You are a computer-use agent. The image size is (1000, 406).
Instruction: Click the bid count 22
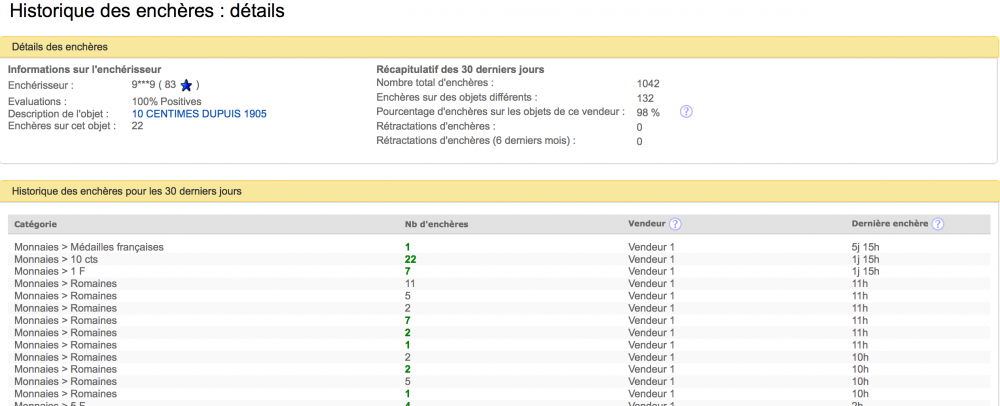pyautogui.click(x=410, y=259)
